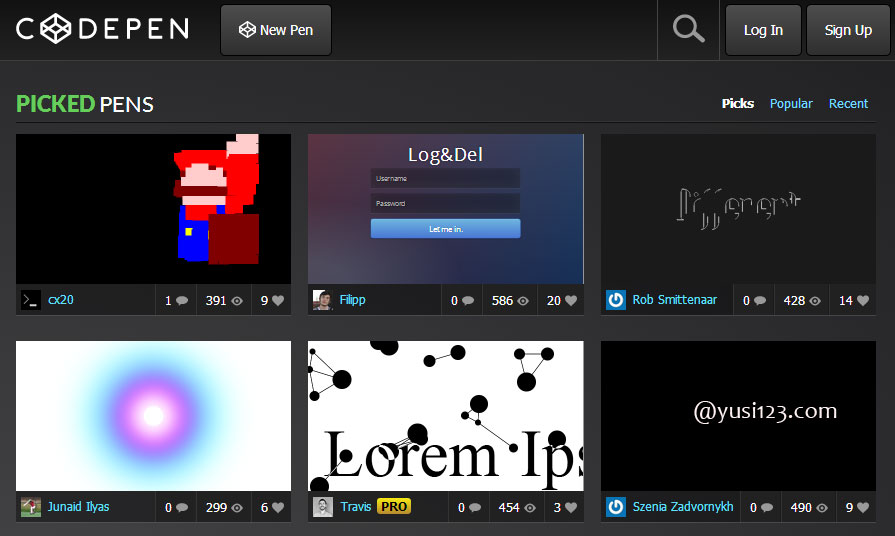
Task: Open the glowing gradient orb pen thumbnail
Action: [154, 416]
